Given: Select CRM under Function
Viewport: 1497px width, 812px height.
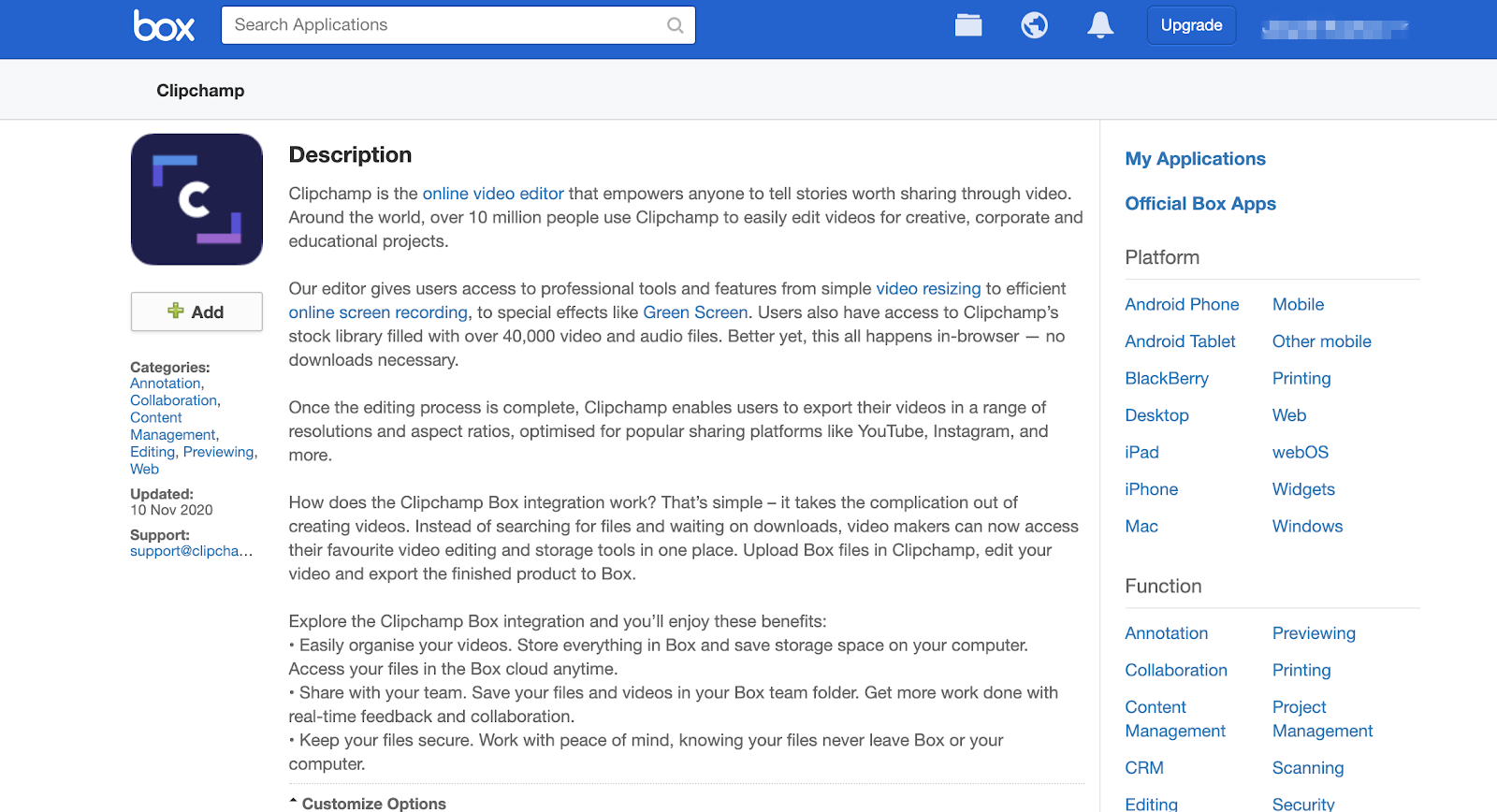Looking at the screenshot, I should (x=1144, y=768).
